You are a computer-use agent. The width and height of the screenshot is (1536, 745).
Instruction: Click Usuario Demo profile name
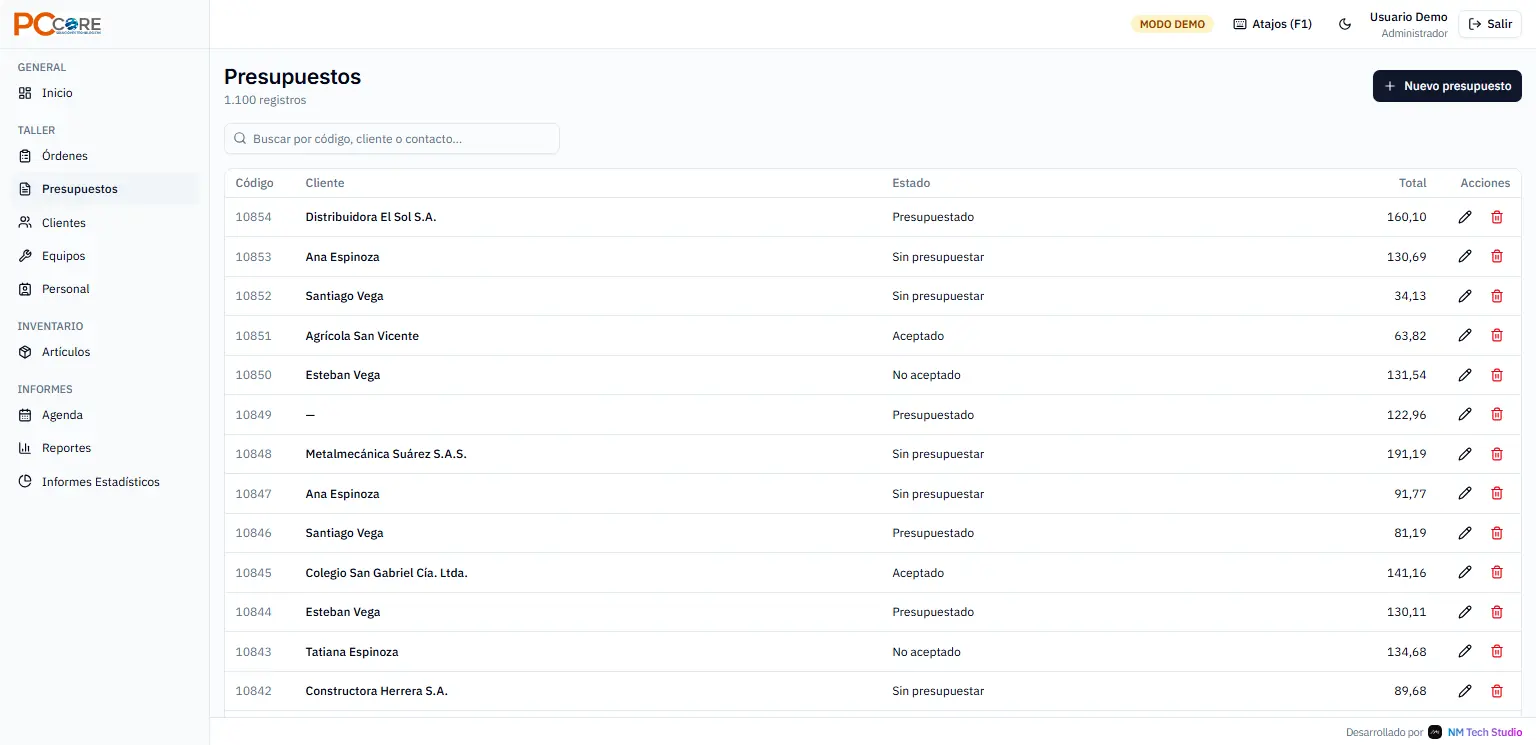coord(1408,17)
